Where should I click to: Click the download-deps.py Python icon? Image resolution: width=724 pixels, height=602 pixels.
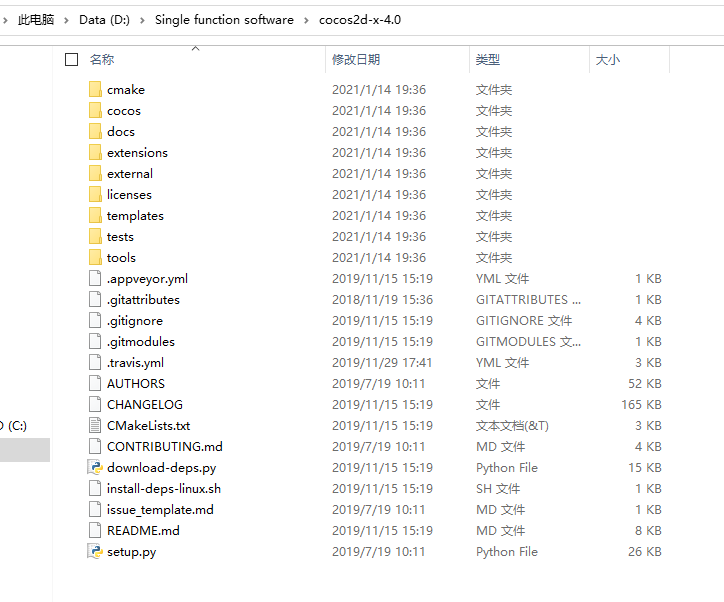(x=95, y=467)
